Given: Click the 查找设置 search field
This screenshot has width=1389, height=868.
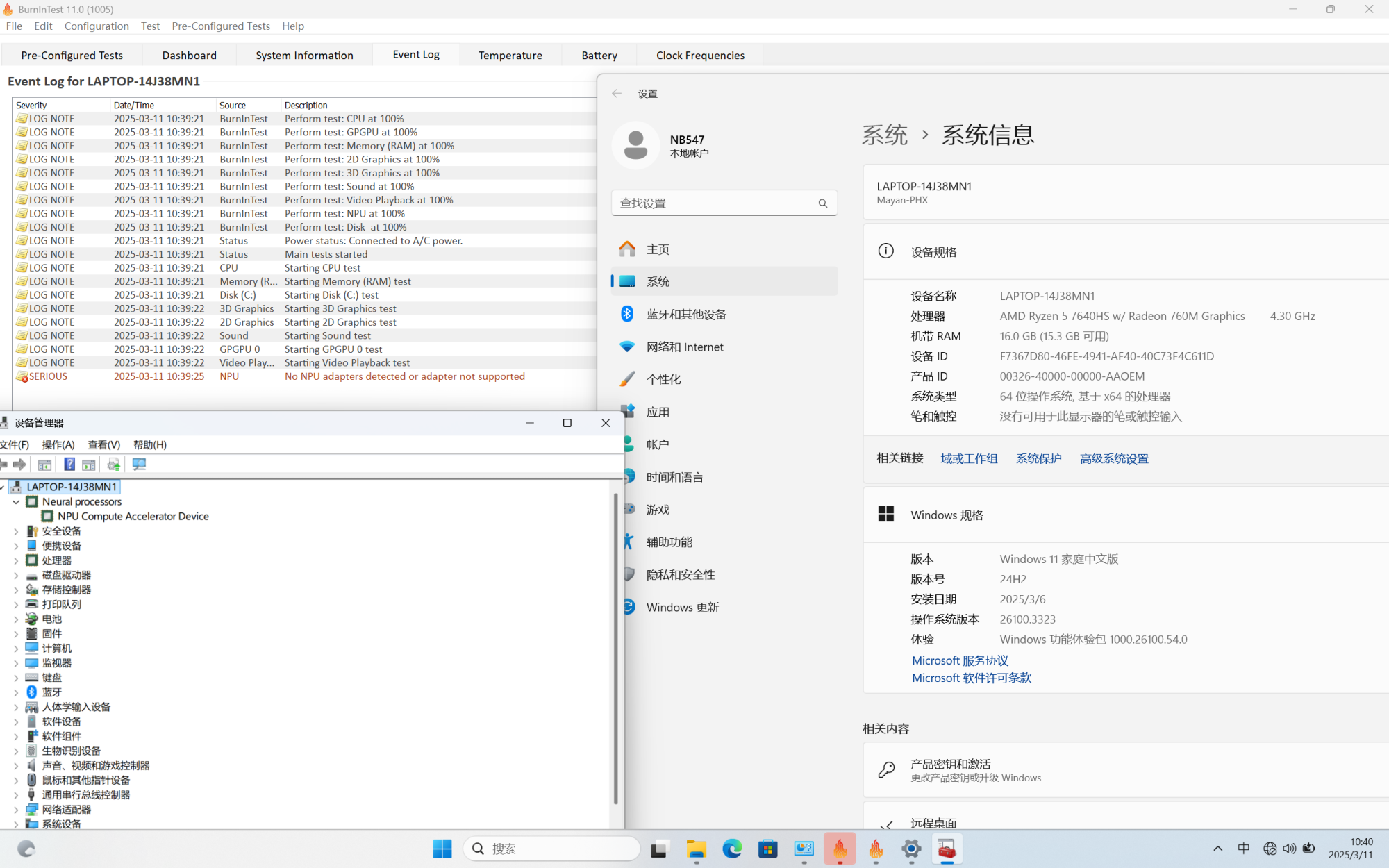Looking at the screenshot, I should point(724,203).
